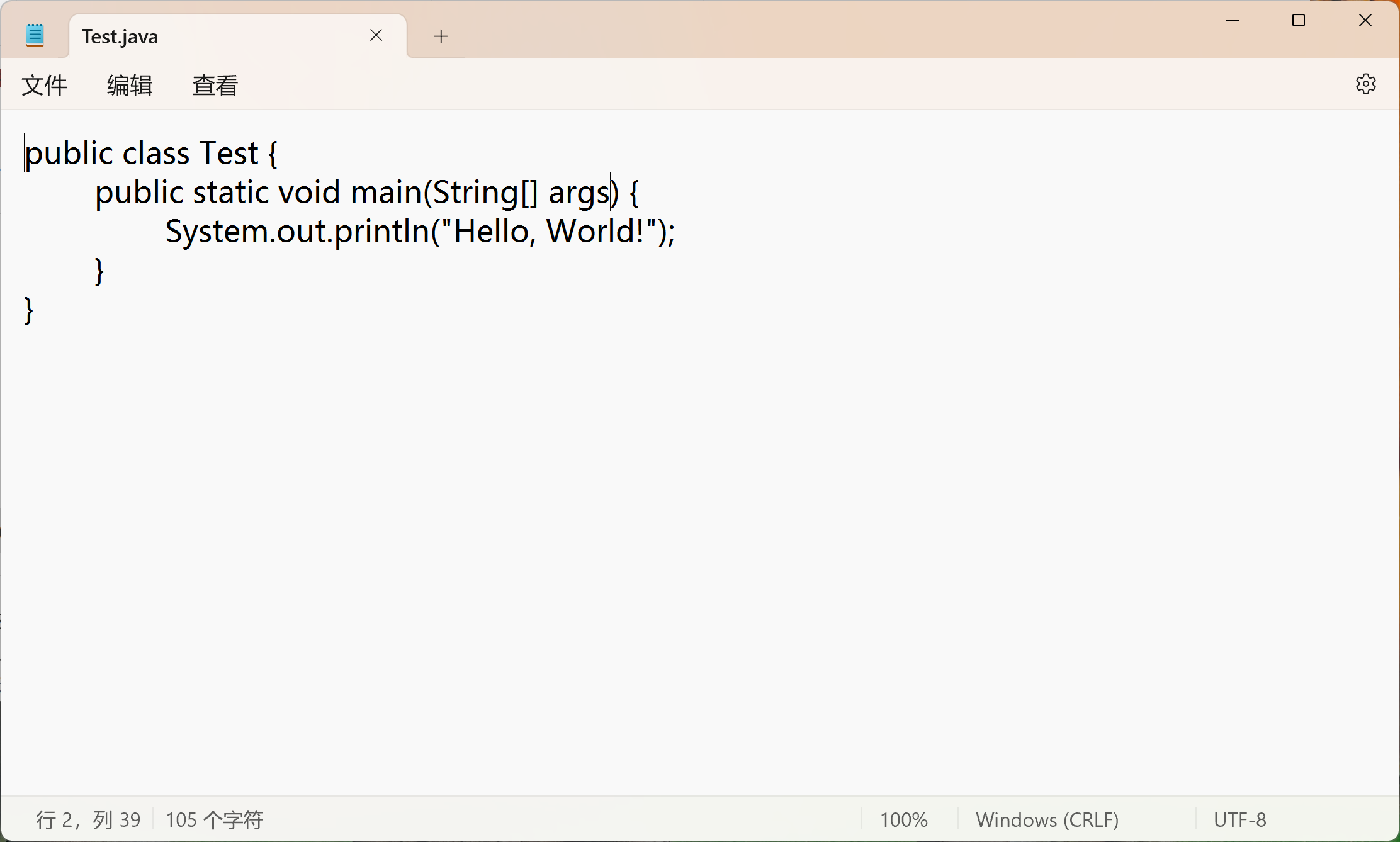Click the 100% zoom level indicator
The width and height of the screenshot is (1400, 842).
click(903, 819)
